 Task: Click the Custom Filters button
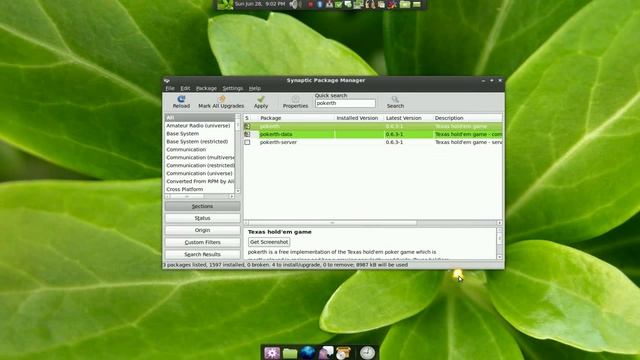(202, 242)
